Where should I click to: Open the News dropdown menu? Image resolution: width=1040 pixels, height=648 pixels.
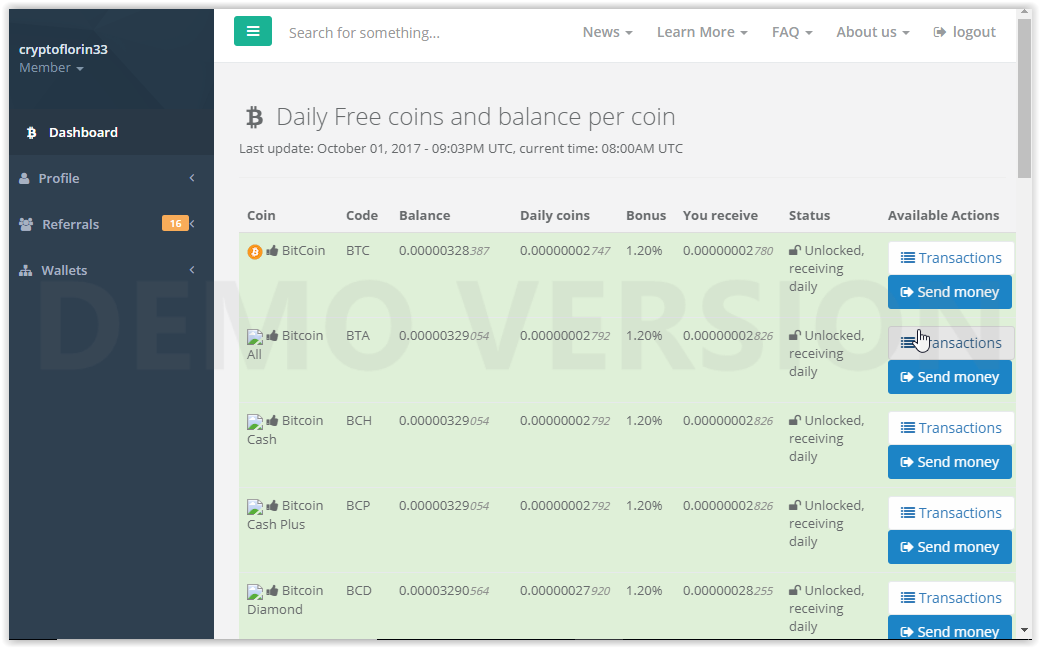tap(608, 32)
